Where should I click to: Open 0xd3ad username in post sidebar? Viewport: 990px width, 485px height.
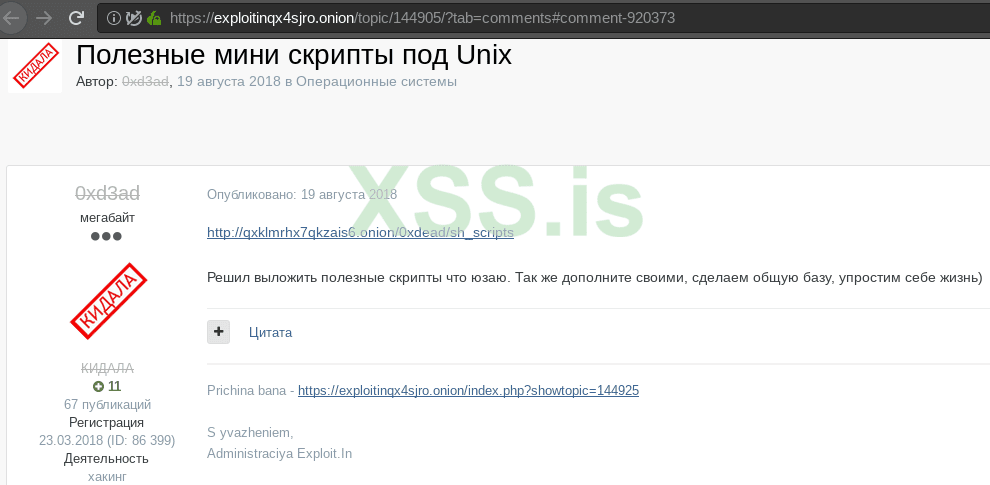(107, 193)
